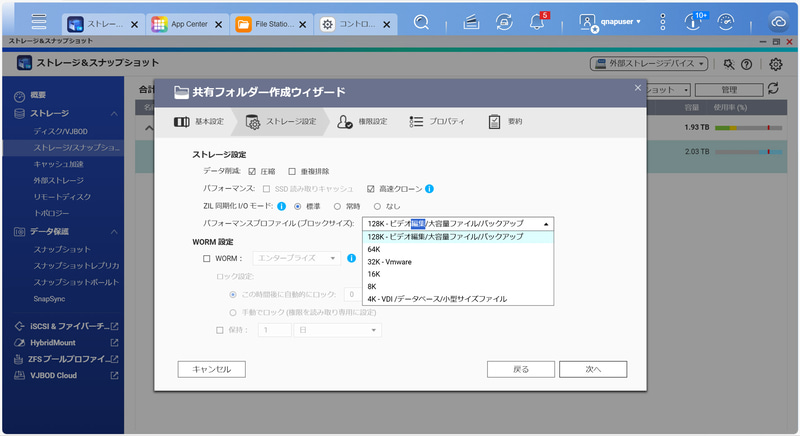
Task: Collapse the ストレージ sidebar section
Action: pos(114,113)
